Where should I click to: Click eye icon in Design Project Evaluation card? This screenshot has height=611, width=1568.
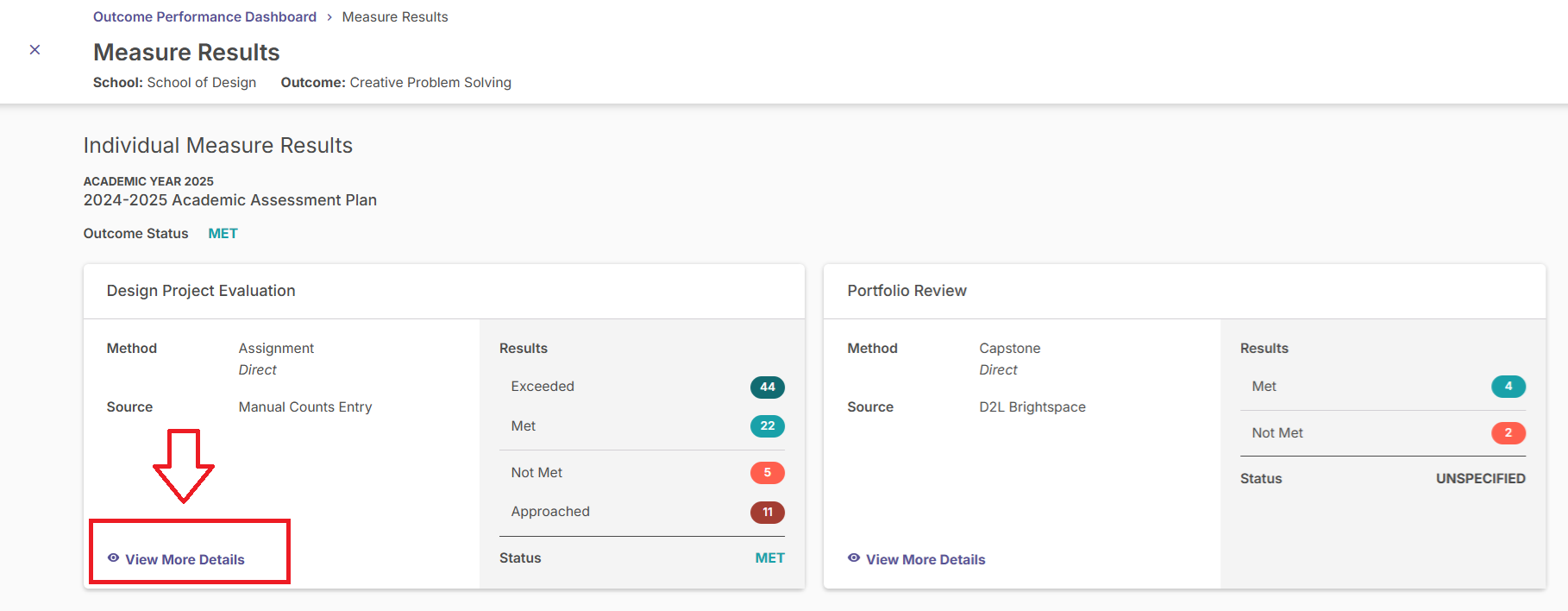click(x=113, y=558)
